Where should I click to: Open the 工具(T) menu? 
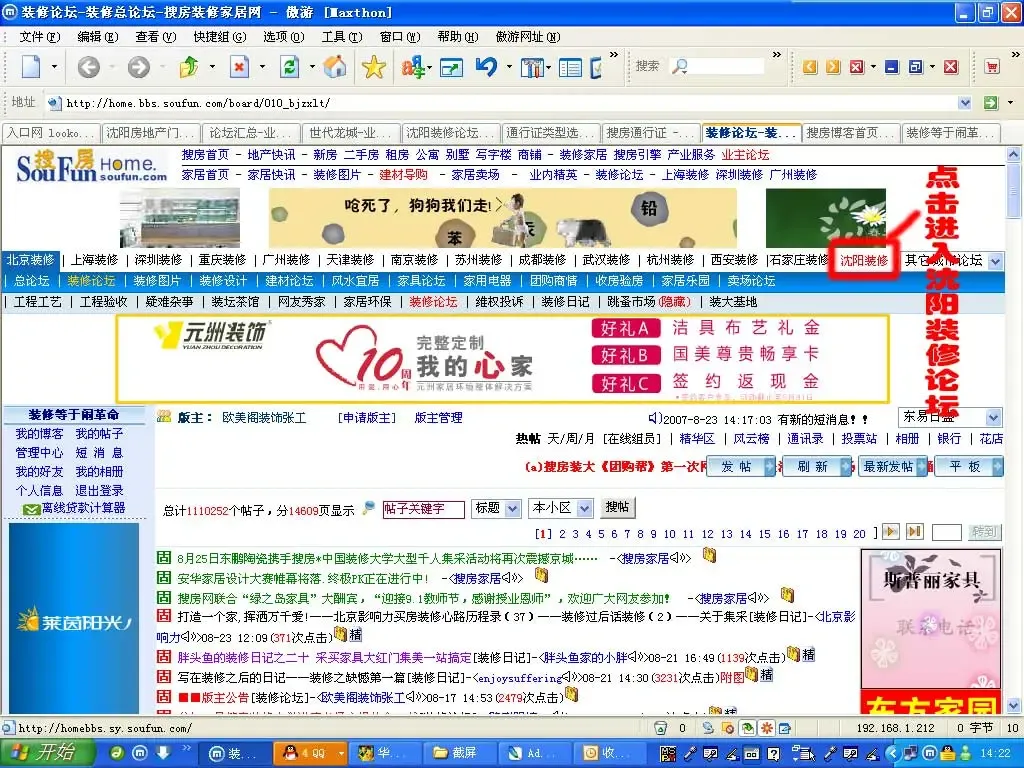click(x=342, y=37)
